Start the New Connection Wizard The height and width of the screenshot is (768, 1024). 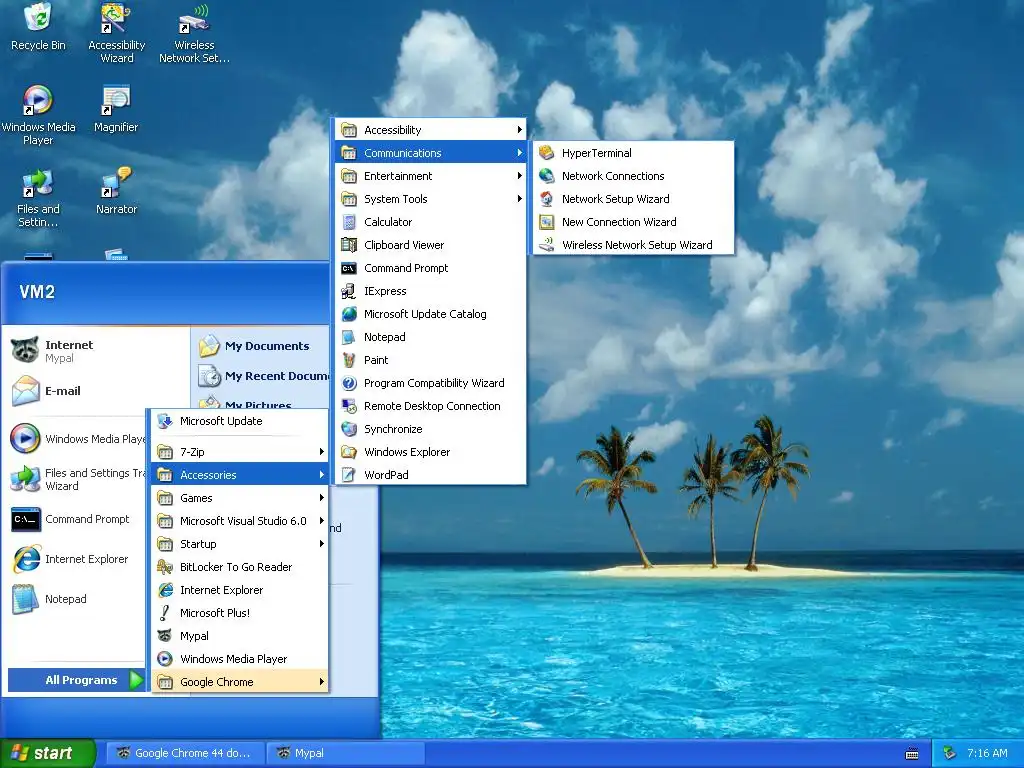click(x=633, y=221)
